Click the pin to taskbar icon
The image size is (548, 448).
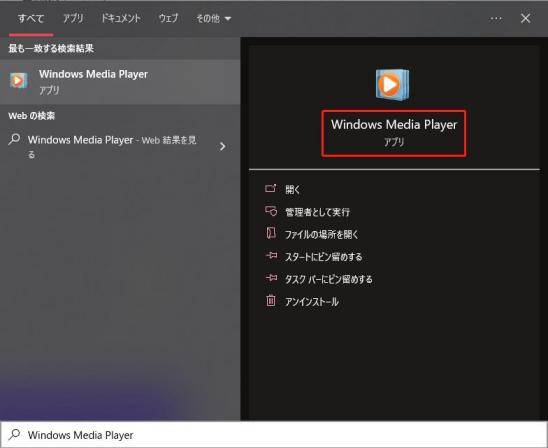[271, 278]
